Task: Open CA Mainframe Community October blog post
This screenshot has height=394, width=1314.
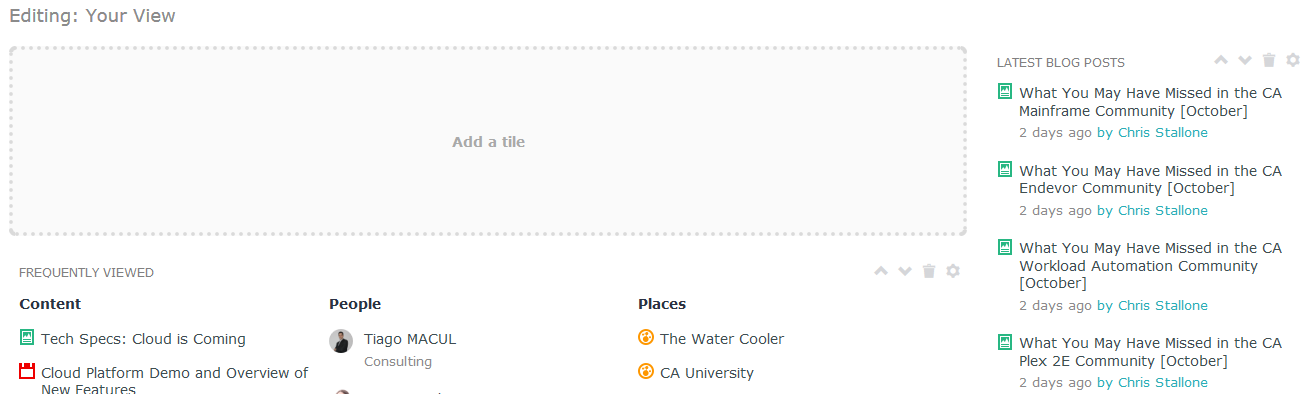Action: [x=1150, y=102]
